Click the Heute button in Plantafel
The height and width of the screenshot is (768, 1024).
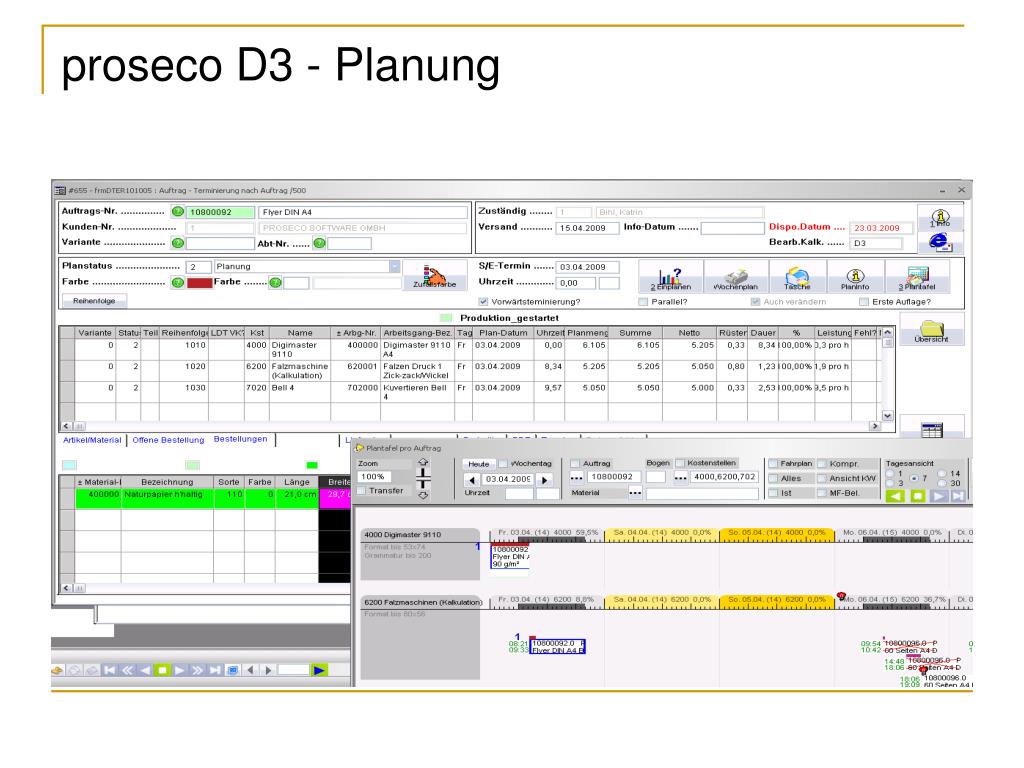point(479,464)
